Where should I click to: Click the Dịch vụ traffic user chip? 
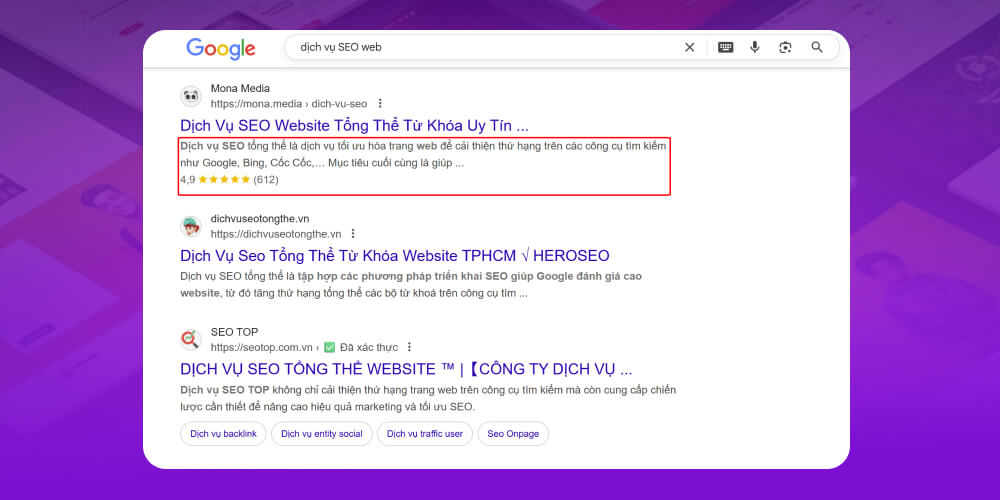pyautogui.click(x=425, y=434)
